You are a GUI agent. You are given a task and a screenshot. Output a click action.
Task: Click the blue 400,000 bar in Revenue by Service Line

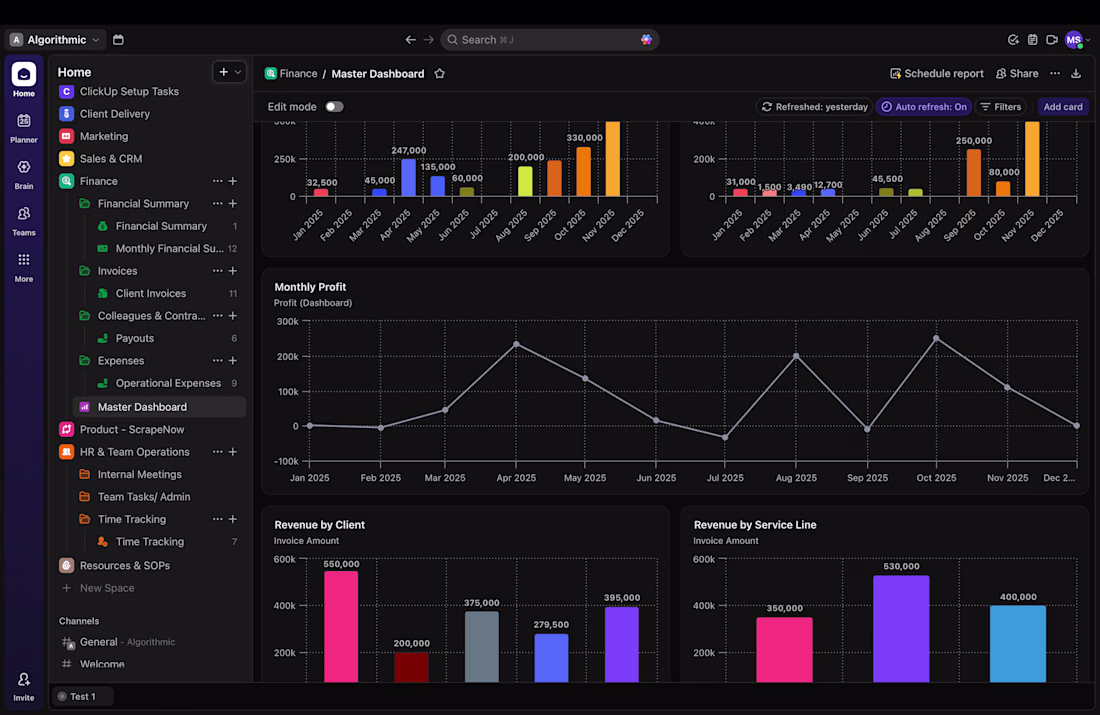click(1017, 643)
